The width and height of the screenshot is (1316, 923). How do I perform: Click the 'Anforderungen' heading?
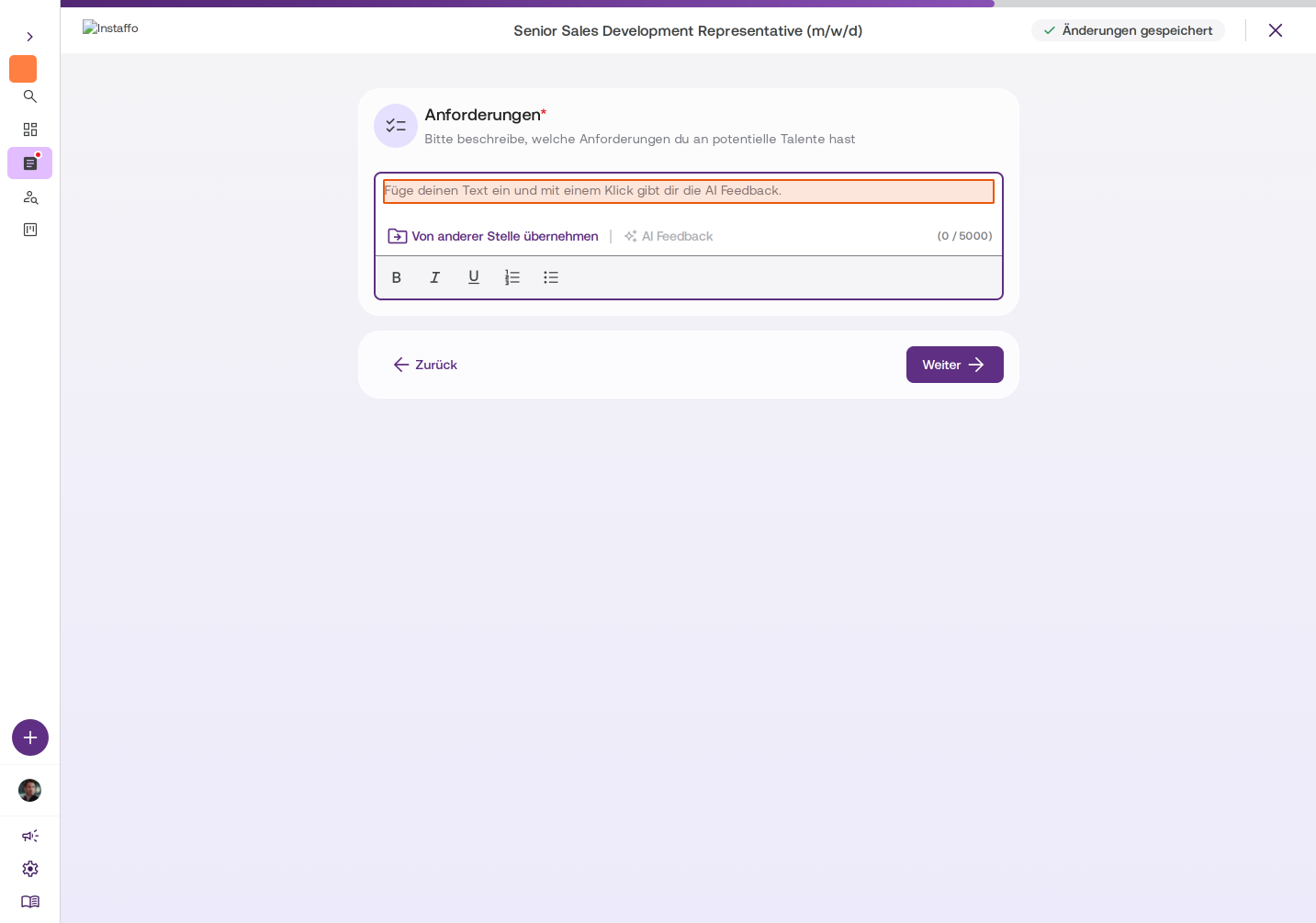(x=485, y=115)
